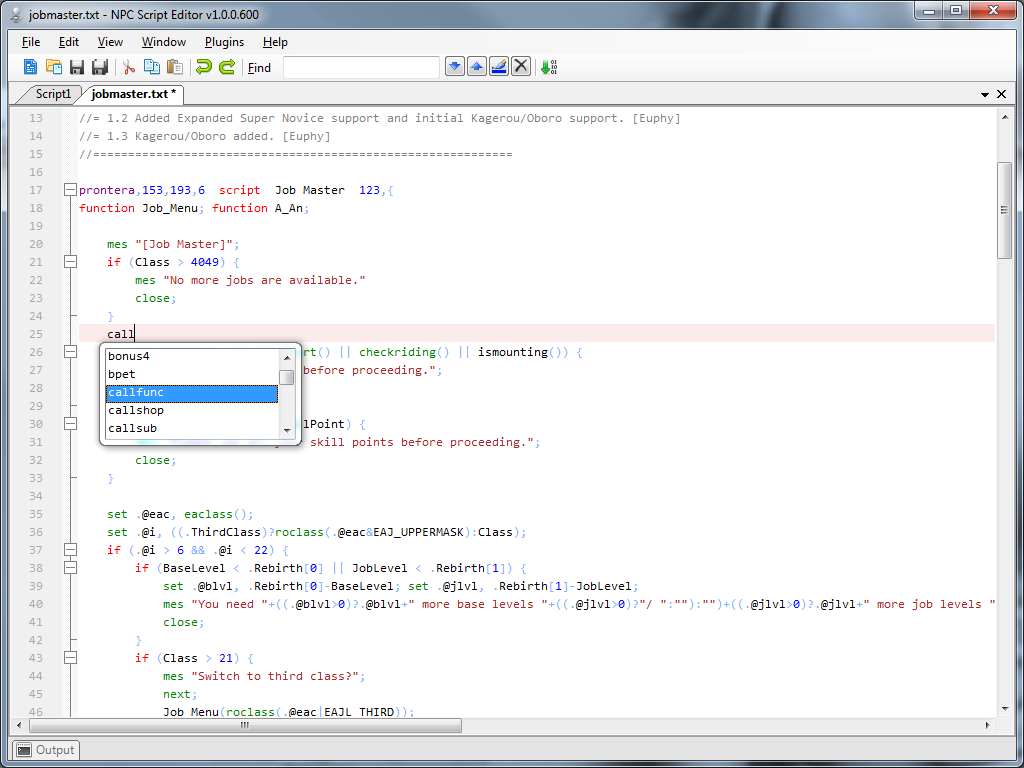The height and width of the screenshot is (768, 1024).
Task: Click the horizontal scrollbar thumb
Action: click(245, 725)
